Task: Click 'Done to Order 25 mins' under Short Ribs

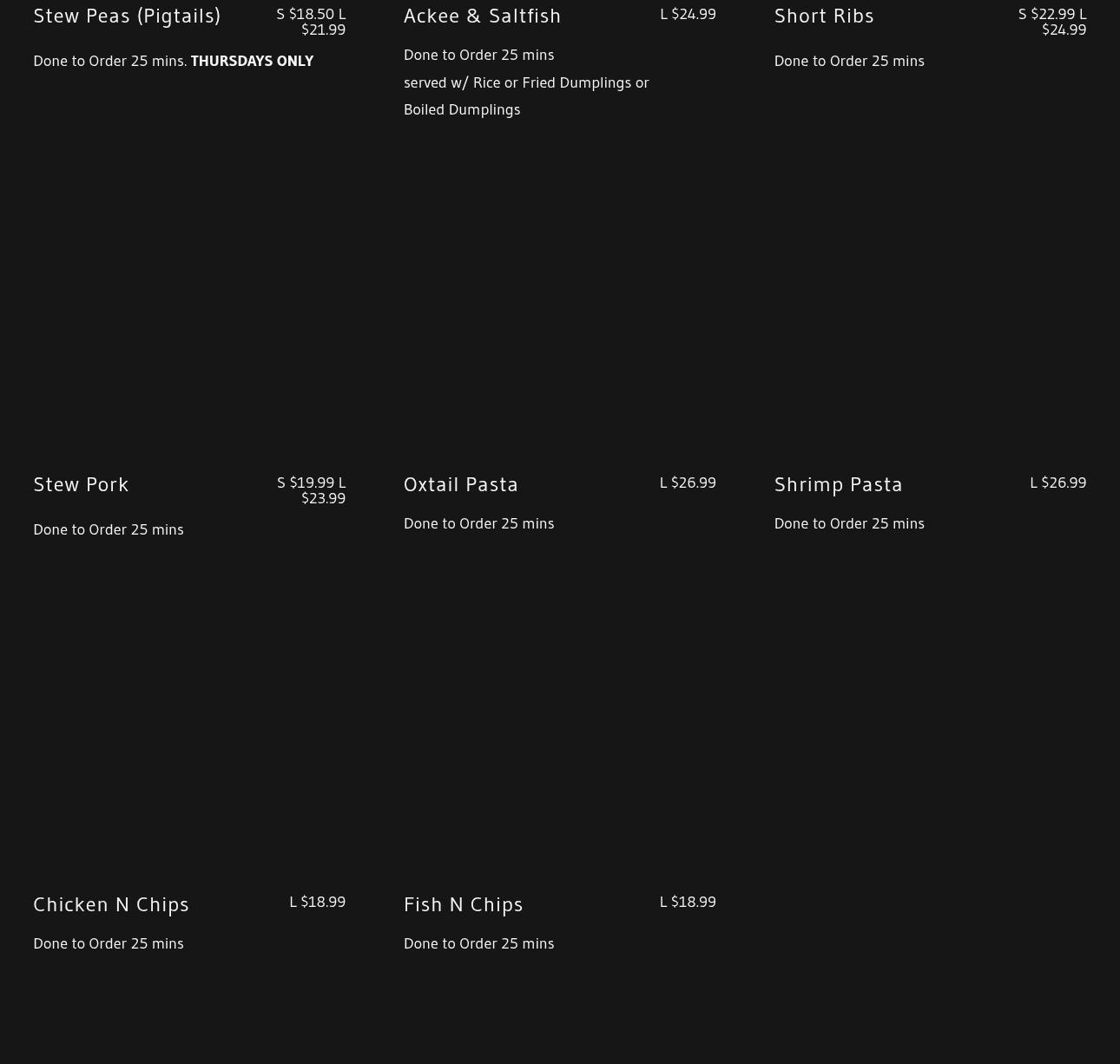Action: click(849, 61)
